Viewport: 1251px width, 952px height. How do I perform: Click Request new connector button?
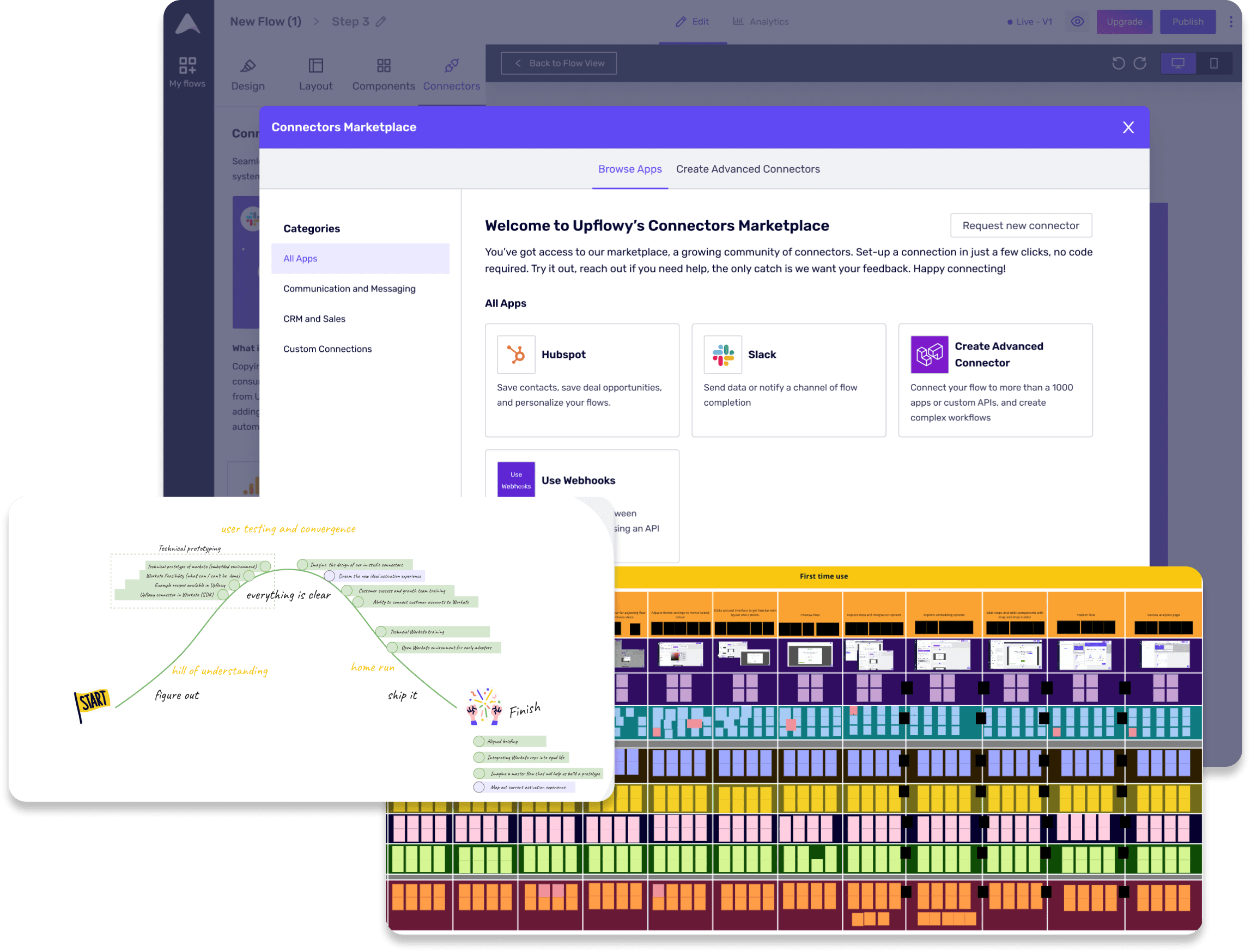[1019, 224]
